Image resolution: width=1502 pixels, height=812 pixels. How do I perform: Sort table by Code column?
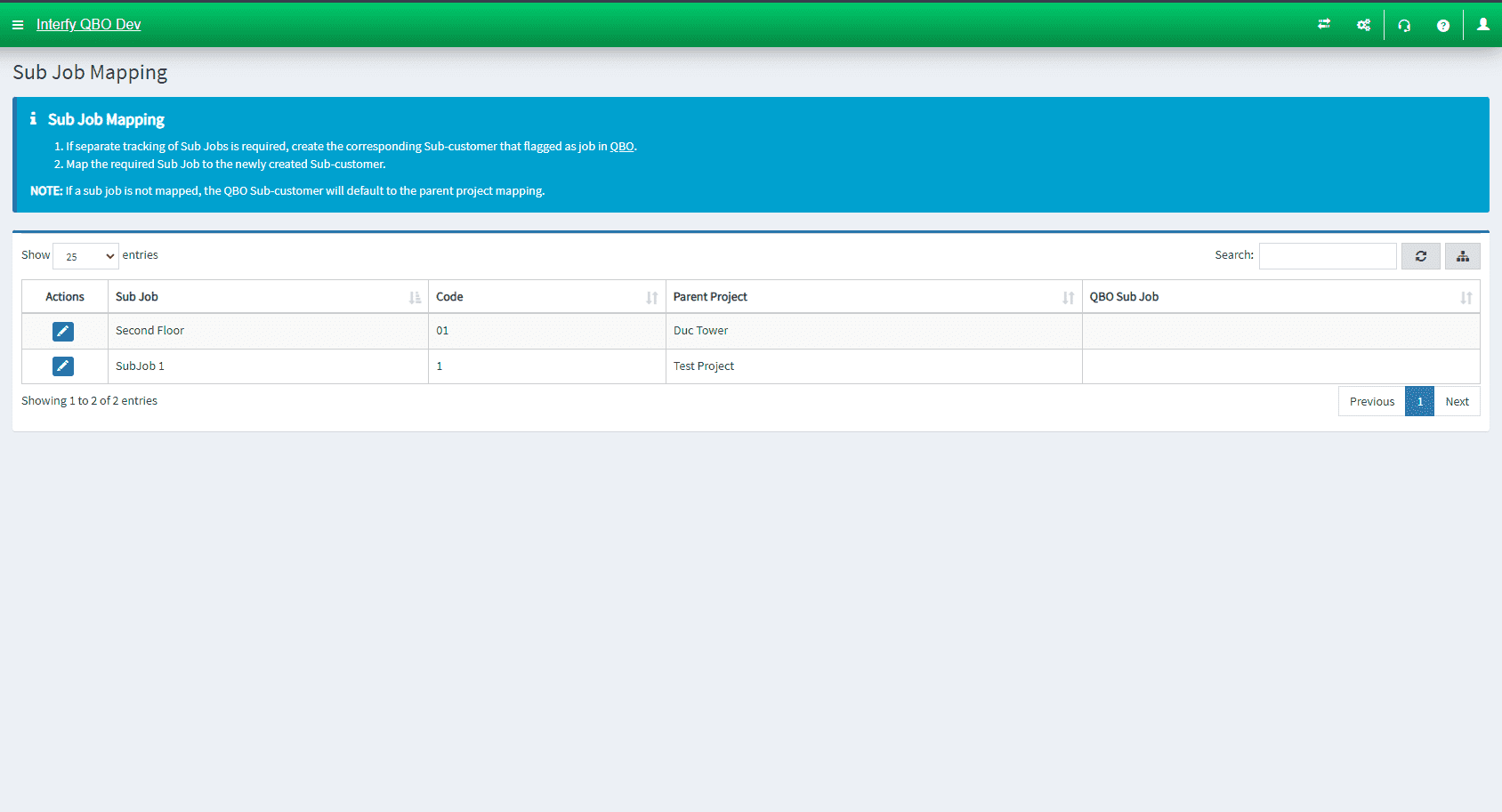tap(546, 297)
